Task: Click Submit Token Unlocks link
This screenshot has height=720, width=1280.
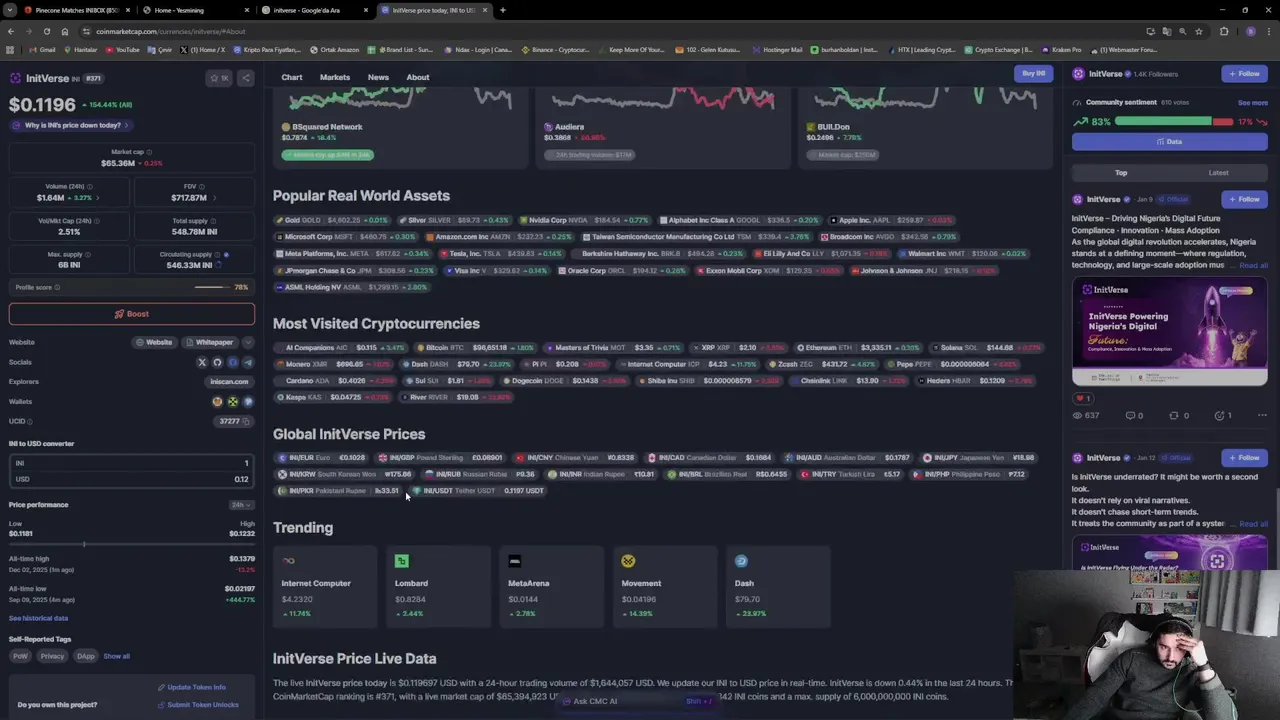Action: coord(197,705)
